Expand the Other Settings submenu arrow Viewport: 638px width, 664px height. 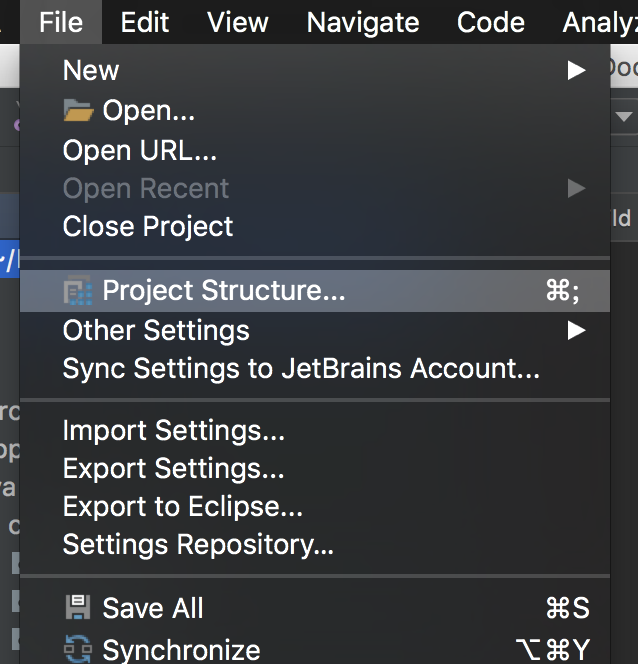576,330
